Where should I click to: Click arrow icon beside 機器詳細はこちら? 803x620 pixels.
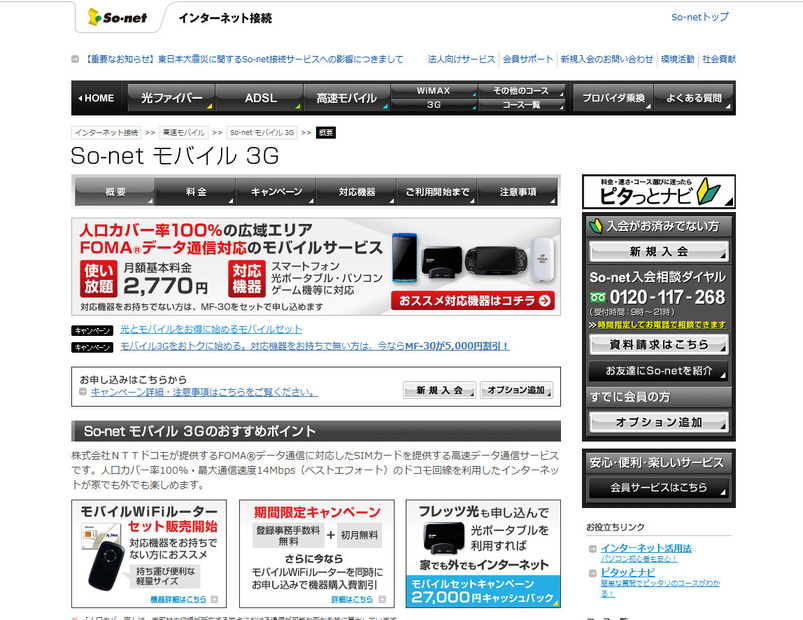pos(214,599)
